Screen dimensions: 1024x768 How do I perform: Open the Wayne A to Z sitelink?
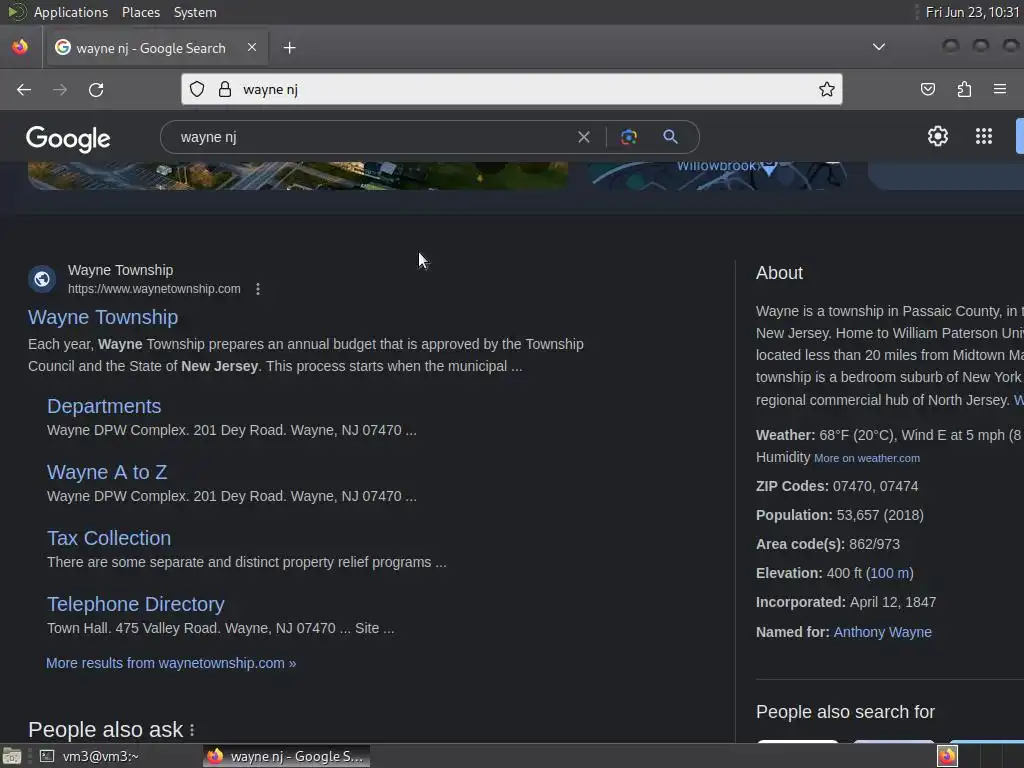[x=107, y=472]
